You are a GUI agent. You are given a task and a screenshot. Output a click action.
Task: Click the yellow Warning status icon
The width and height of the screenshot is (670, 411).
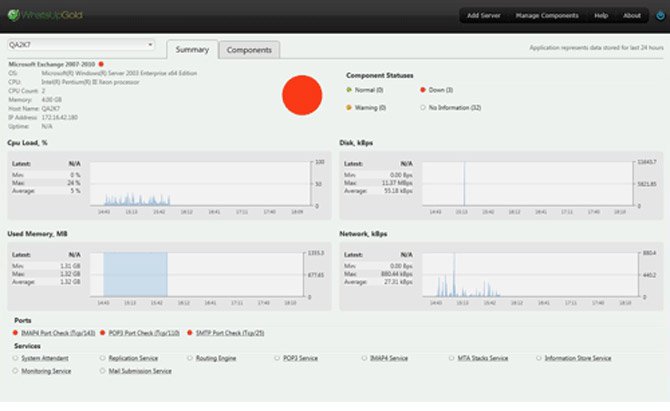349,108
